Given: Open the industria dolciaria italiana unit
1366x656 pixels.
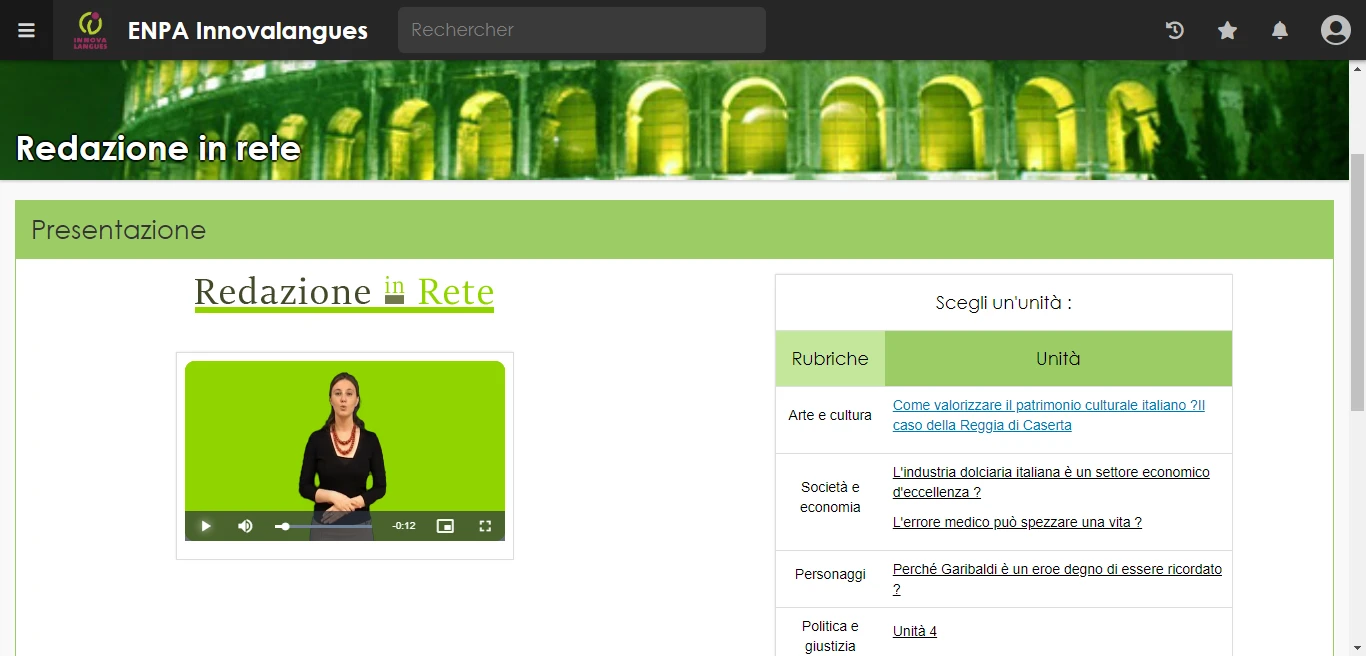Looking at the screenshot, I should [1051, 482].
